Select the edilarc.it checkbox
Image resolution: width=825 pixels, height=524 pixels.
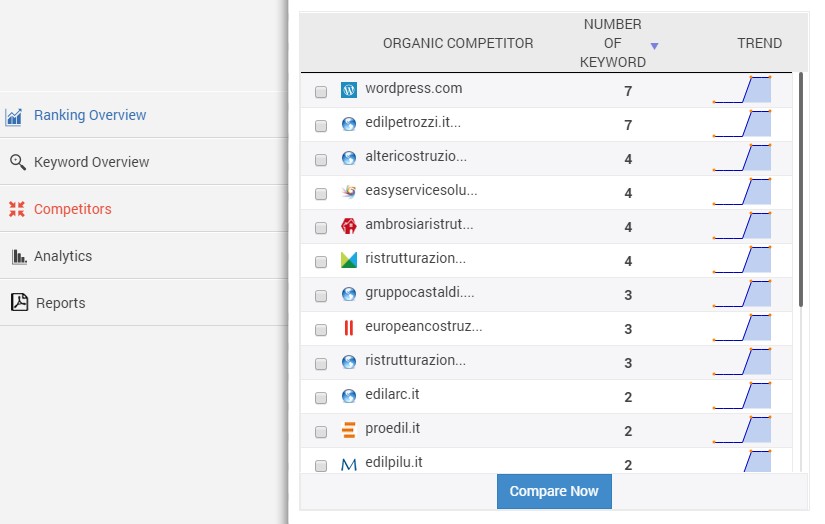click(x=321, y=398)
